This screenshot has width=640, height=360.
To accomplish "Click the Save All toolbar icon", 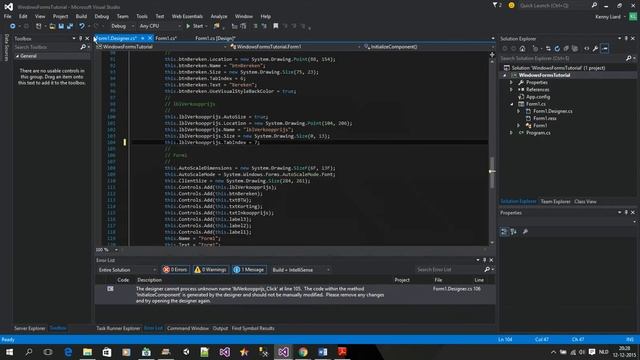I will coord(70,26).
